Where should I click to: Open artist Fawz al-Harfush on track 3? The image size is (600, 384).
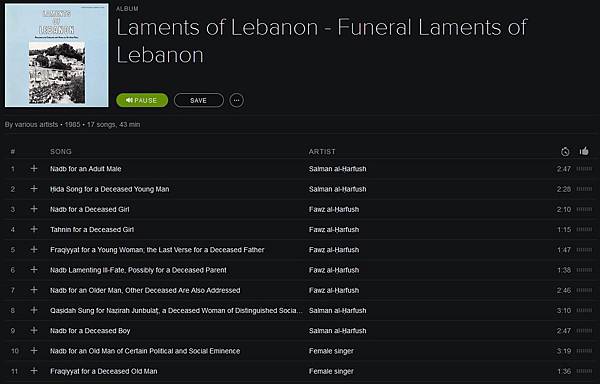tap(334, 209)
